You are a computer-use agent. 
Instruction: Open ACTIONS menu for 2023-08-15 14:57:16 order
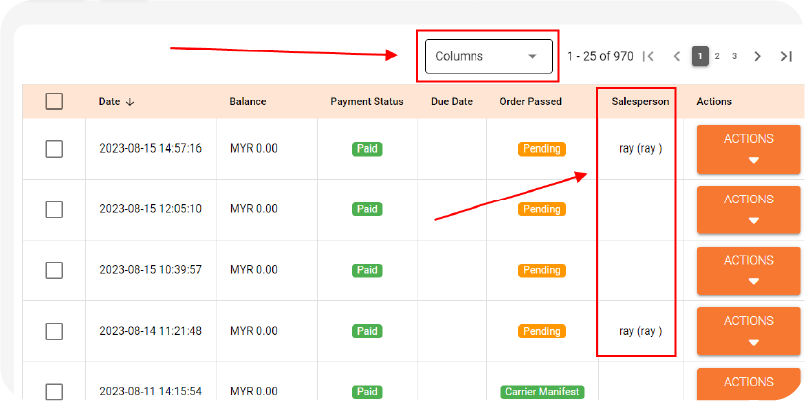coord(749,149)
